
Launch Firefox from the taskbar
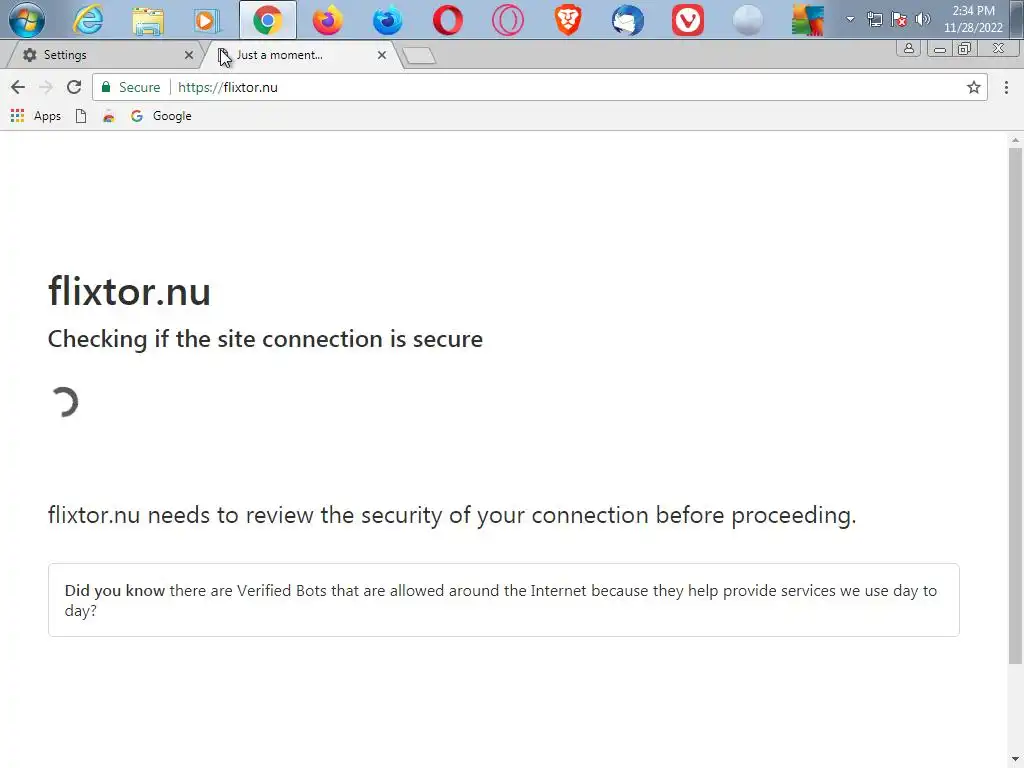coord(328,20)
